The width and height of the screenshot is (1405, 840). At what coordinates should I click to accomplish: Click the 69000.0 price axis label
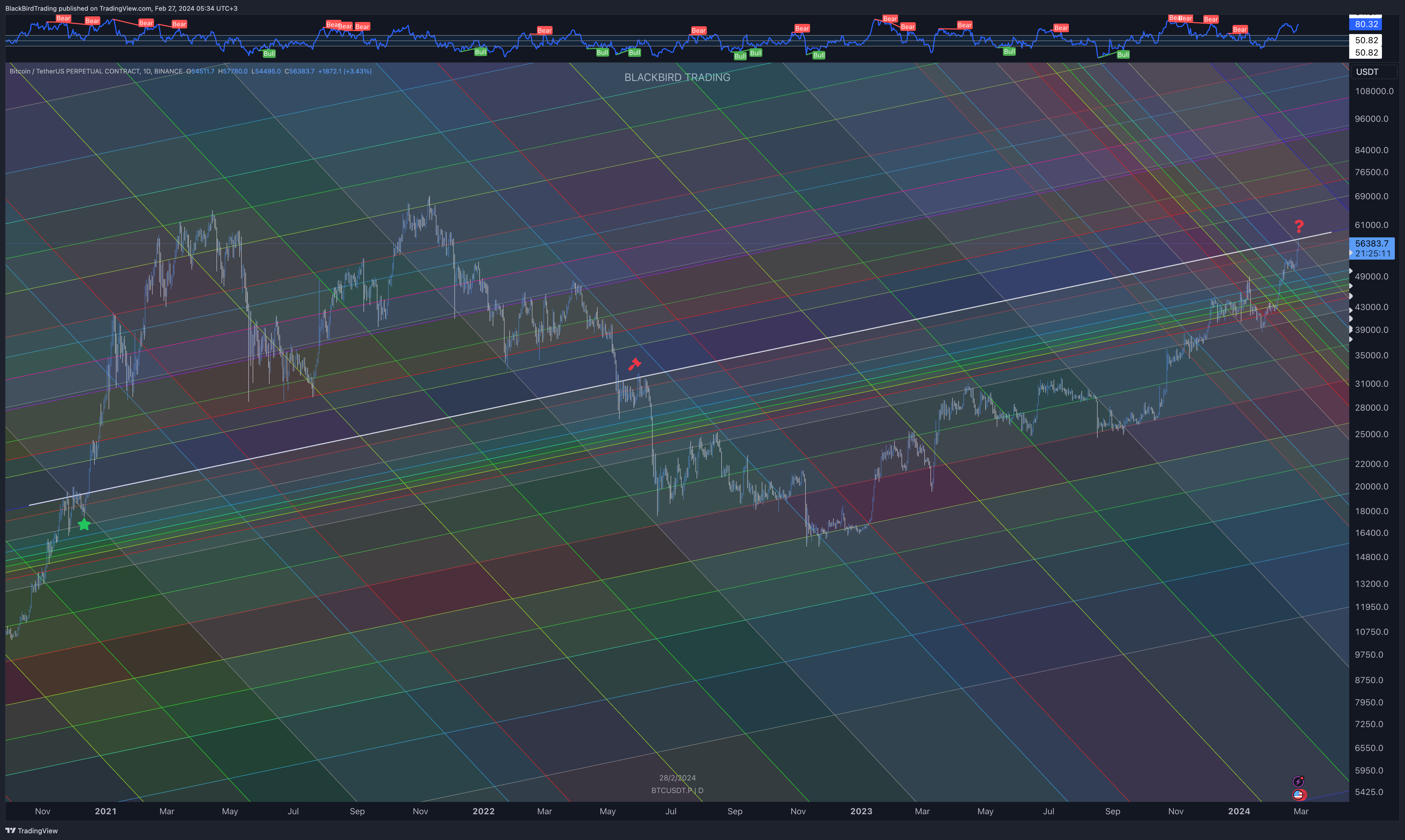point(1371,196)
